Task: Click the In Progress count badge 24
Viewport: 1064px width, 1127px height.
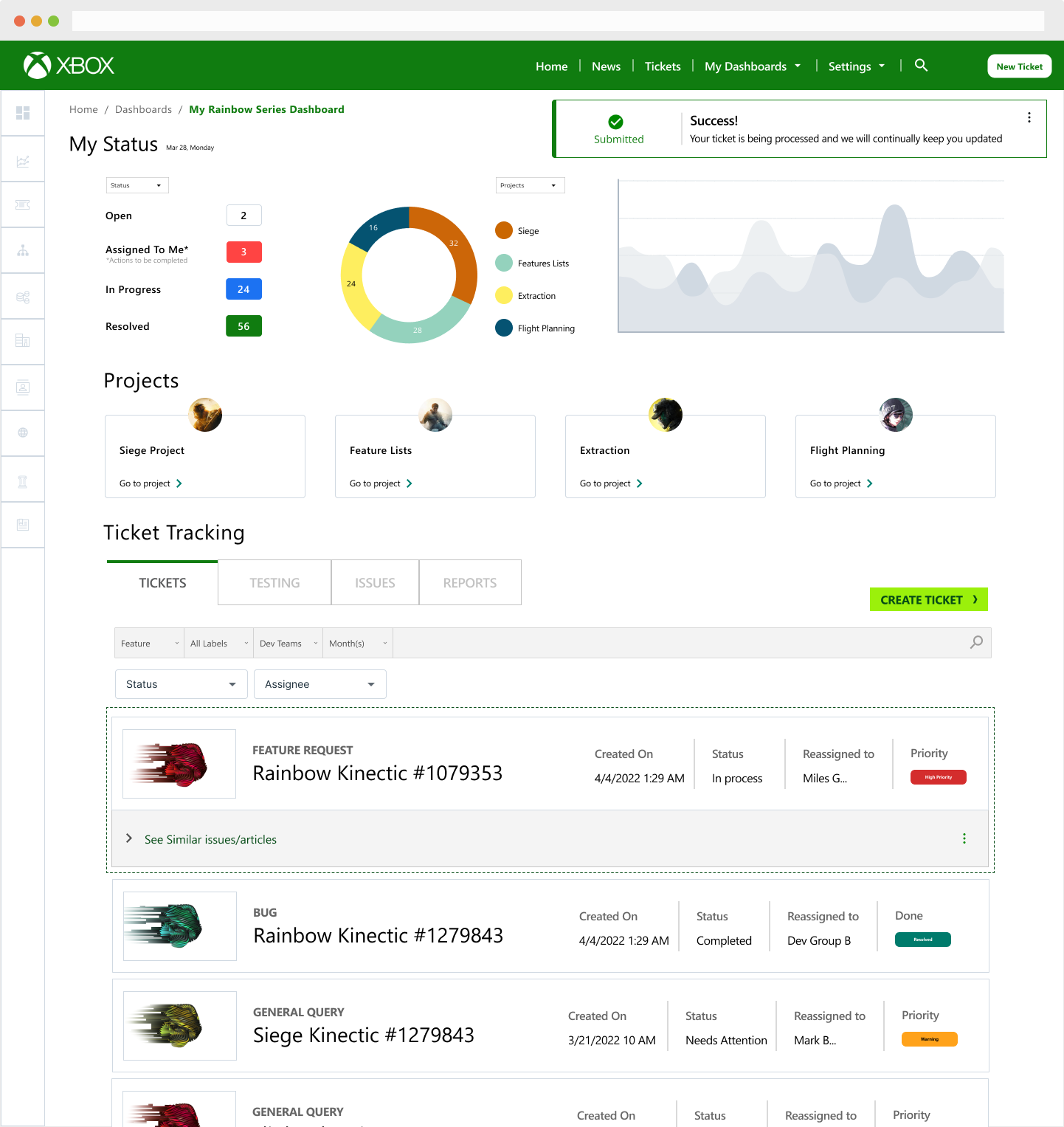Action: point(243,289)
